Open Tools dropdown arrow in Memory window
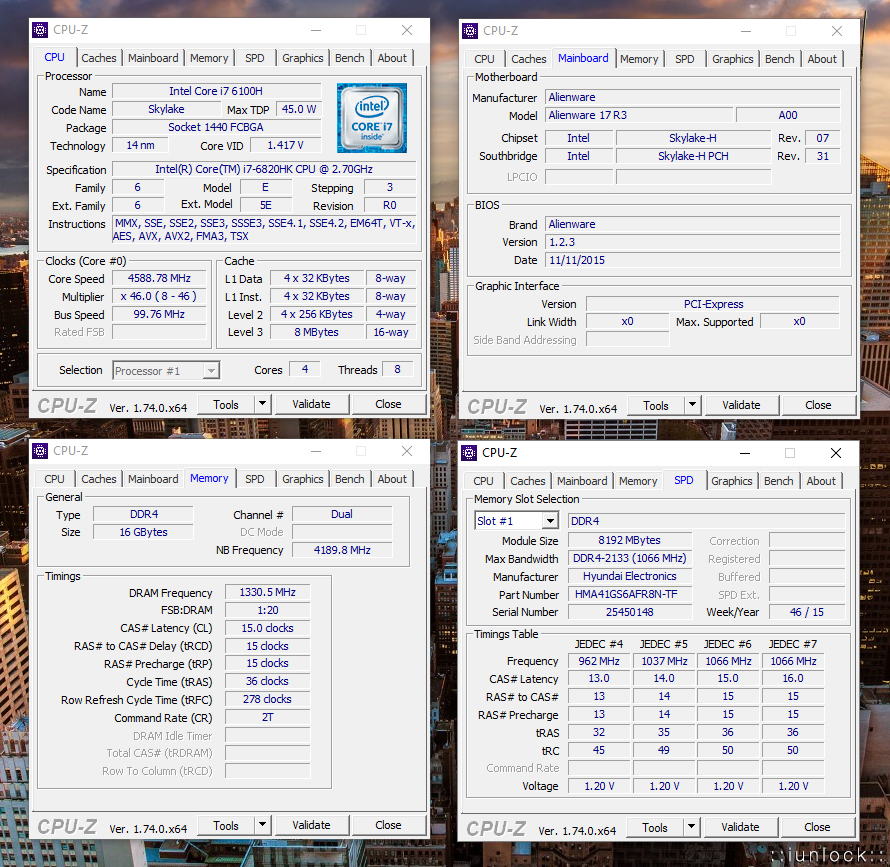The image size is (890, 867). tap(262, 825)
